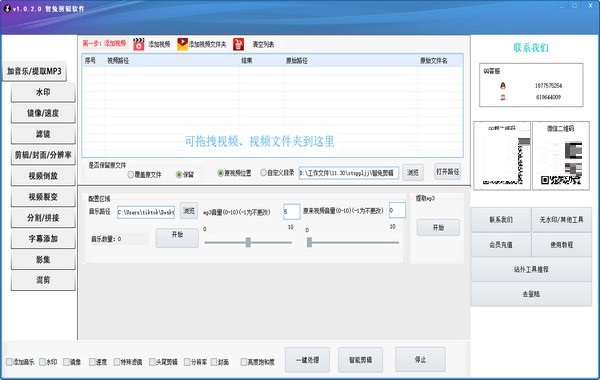Click the 一键处理 button
Image resolution: width=600 pixels, height=380 pixels.
(x=307, y=360)
